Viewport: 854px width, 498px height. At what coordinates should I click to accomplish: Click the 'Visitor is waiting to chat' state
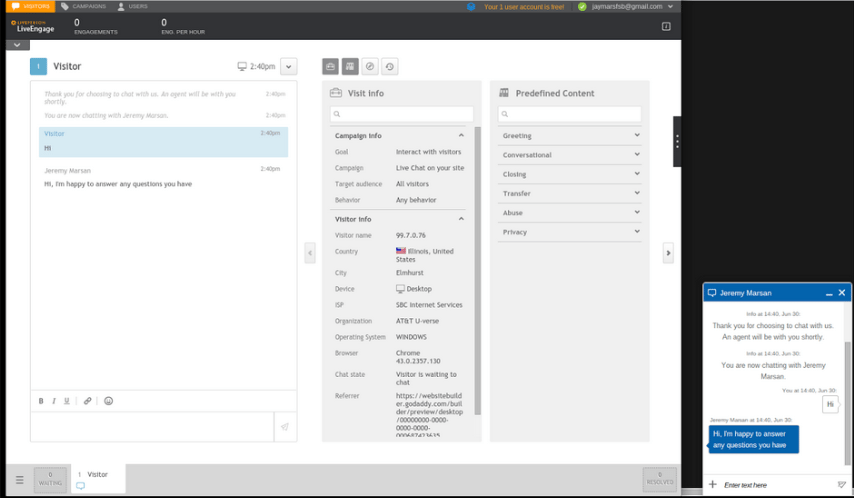pos(426,378)
